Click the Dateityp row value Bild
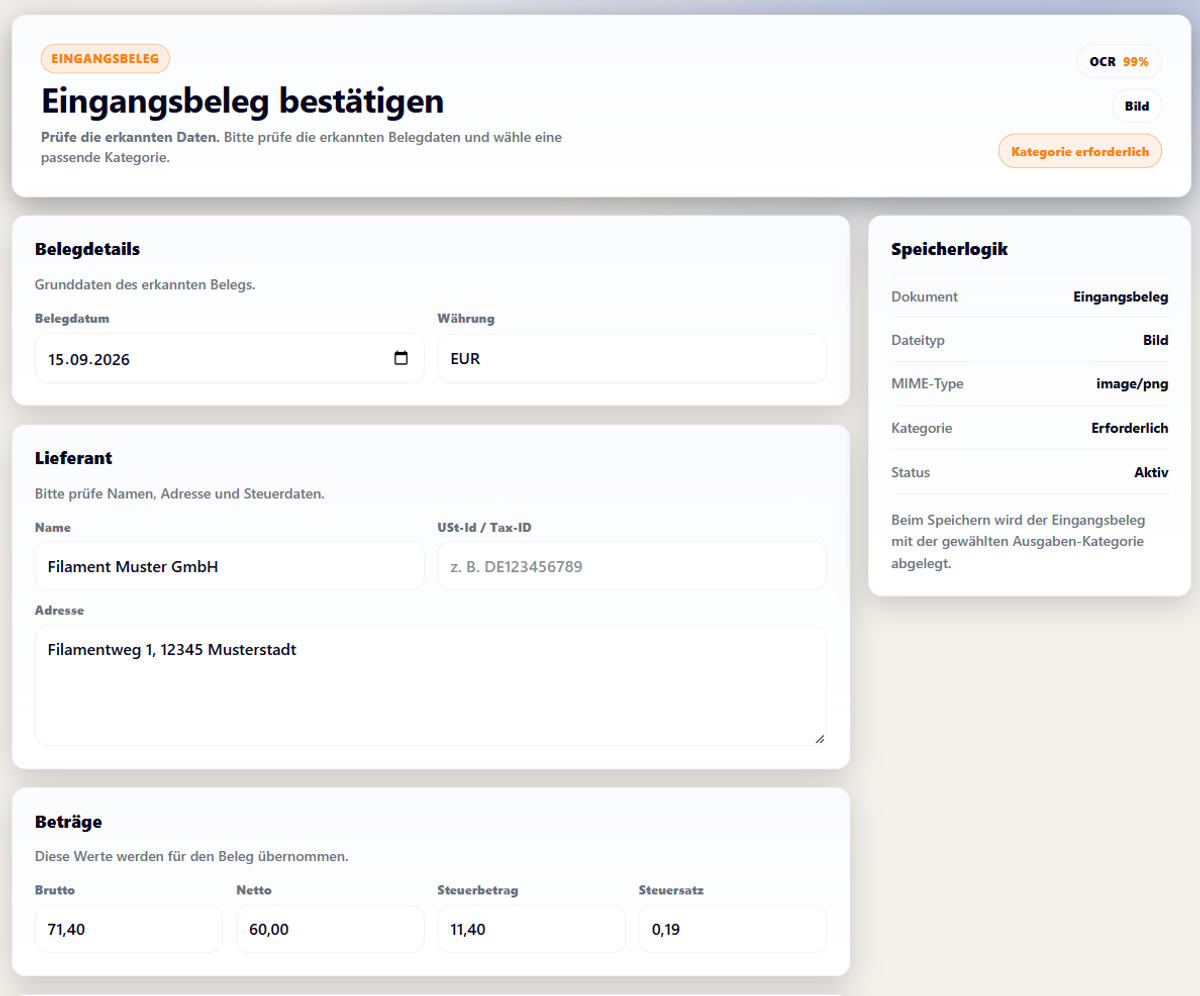The height and width of the screenshot is (996, 1200). point(1156,340)
